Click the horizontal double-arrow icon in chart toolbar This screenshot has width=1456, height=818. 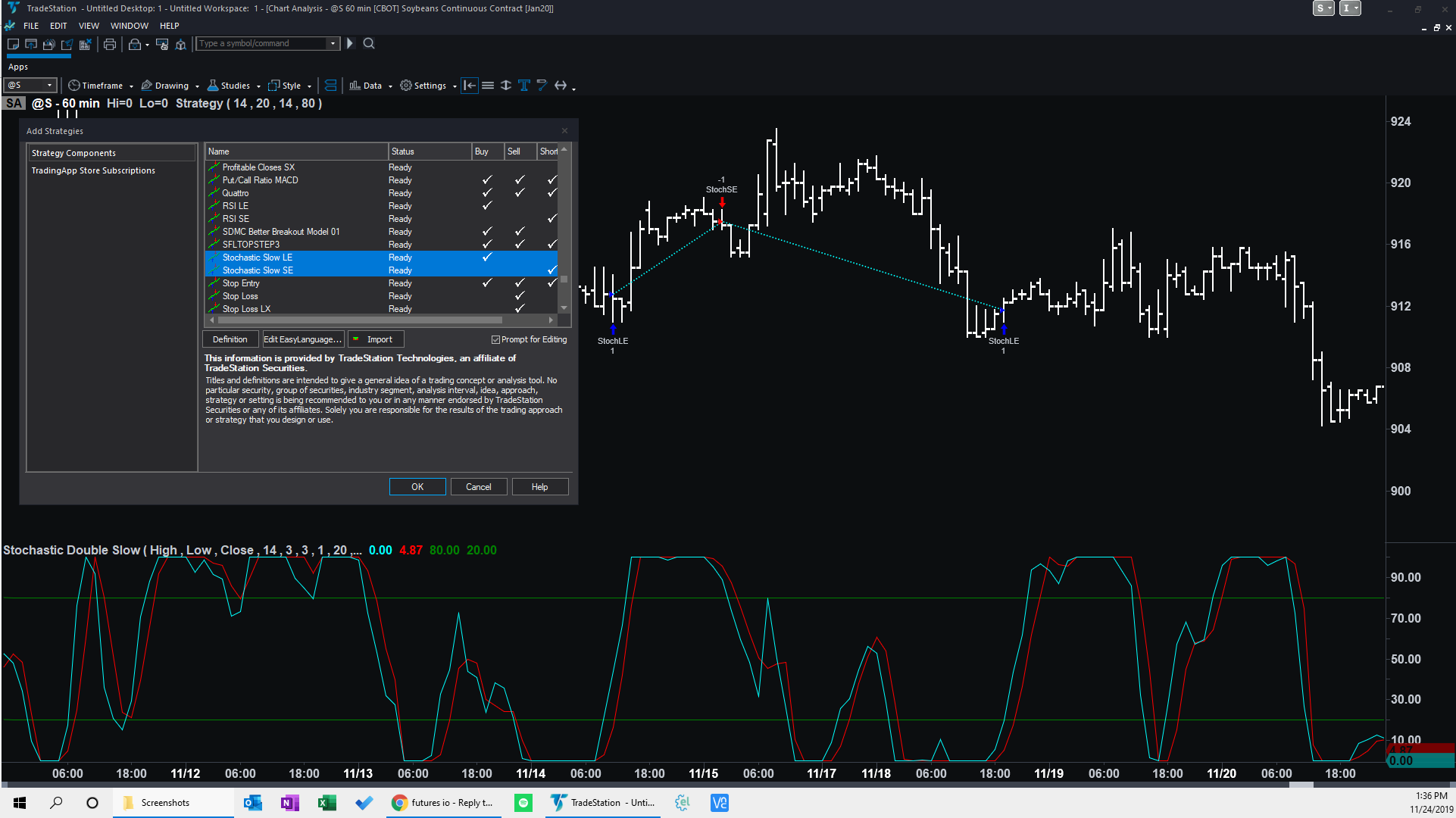point(561,86)
